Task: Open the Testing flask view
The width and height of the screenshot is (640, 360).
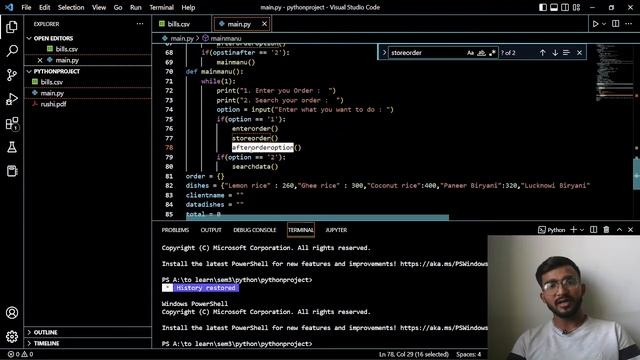Action: (x=12, y=147)
